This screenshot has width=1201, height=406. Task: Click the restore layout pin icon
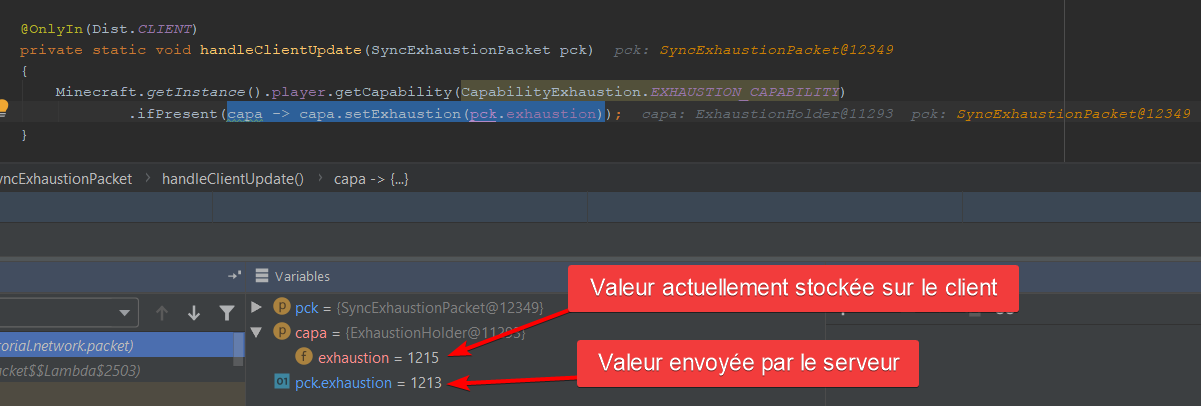pos(235,276)
